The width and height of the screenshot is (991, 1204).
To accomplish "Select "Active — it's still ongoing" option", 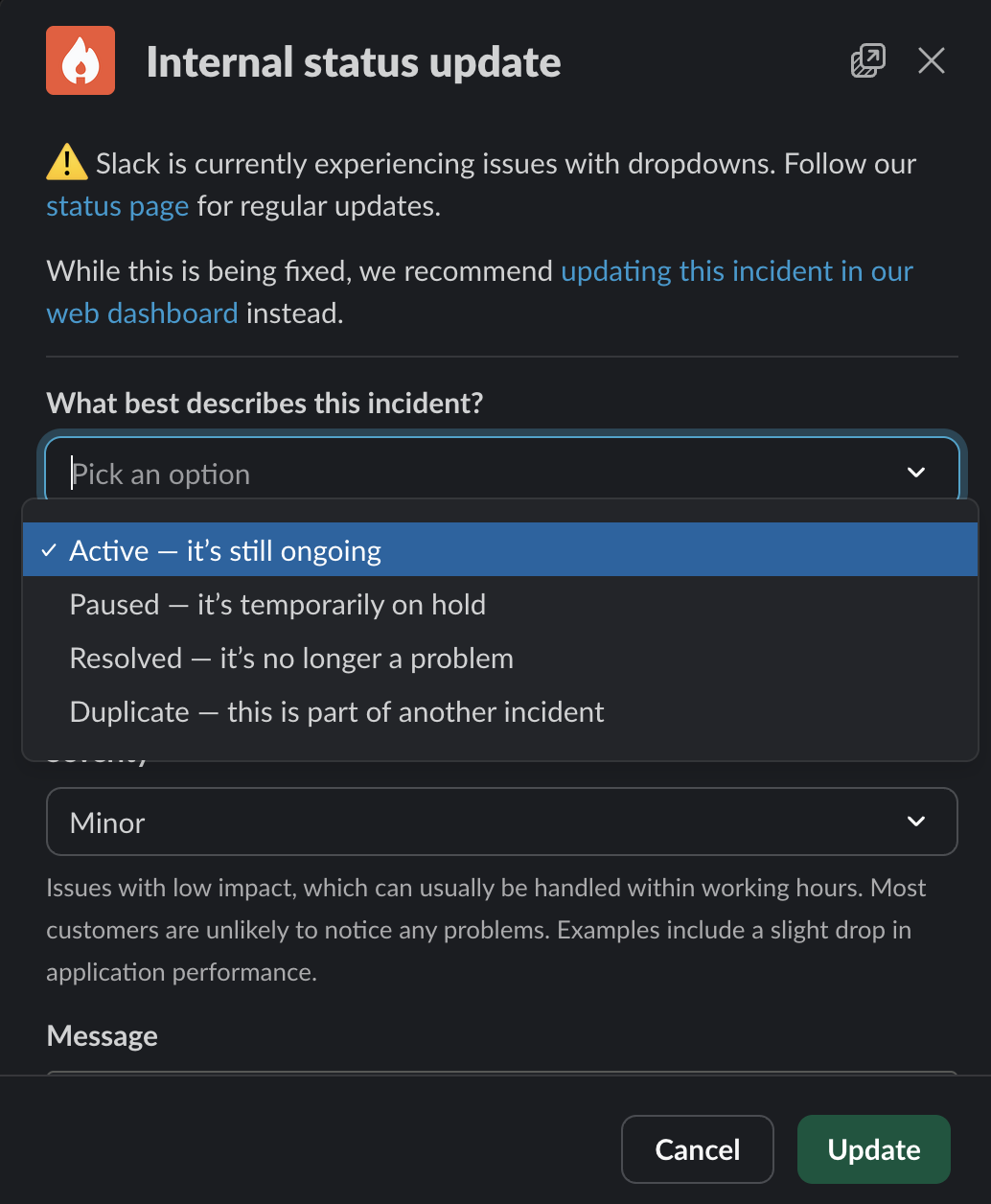I will point(225,550).
